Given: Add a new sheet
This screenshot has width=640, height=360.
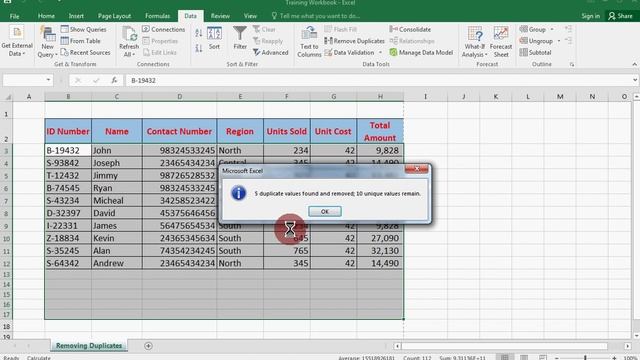Looking at the screenshot, I should [148, 346].
